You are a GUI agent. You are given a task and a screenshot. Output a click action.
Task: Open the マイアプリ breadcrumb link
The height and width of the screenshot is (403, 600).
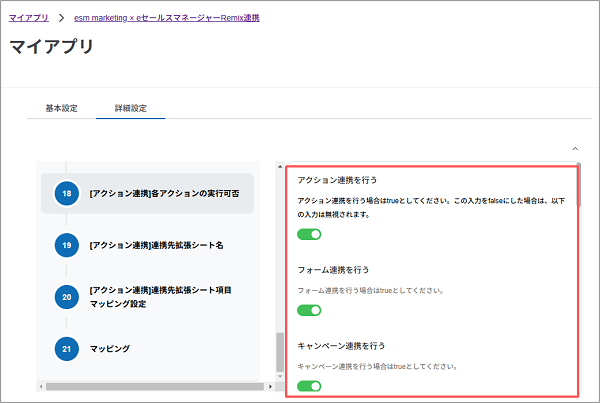[x=28, y=17]
